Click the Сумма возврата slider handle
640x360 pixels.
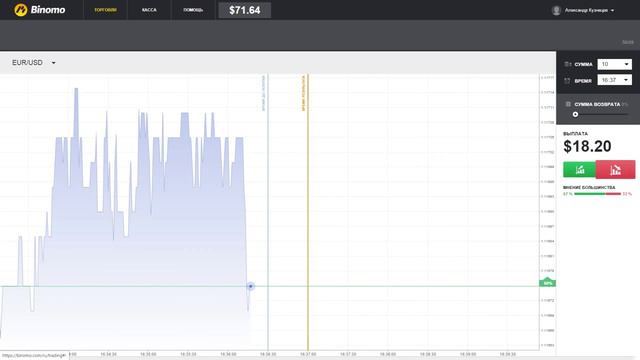(575, 115)
